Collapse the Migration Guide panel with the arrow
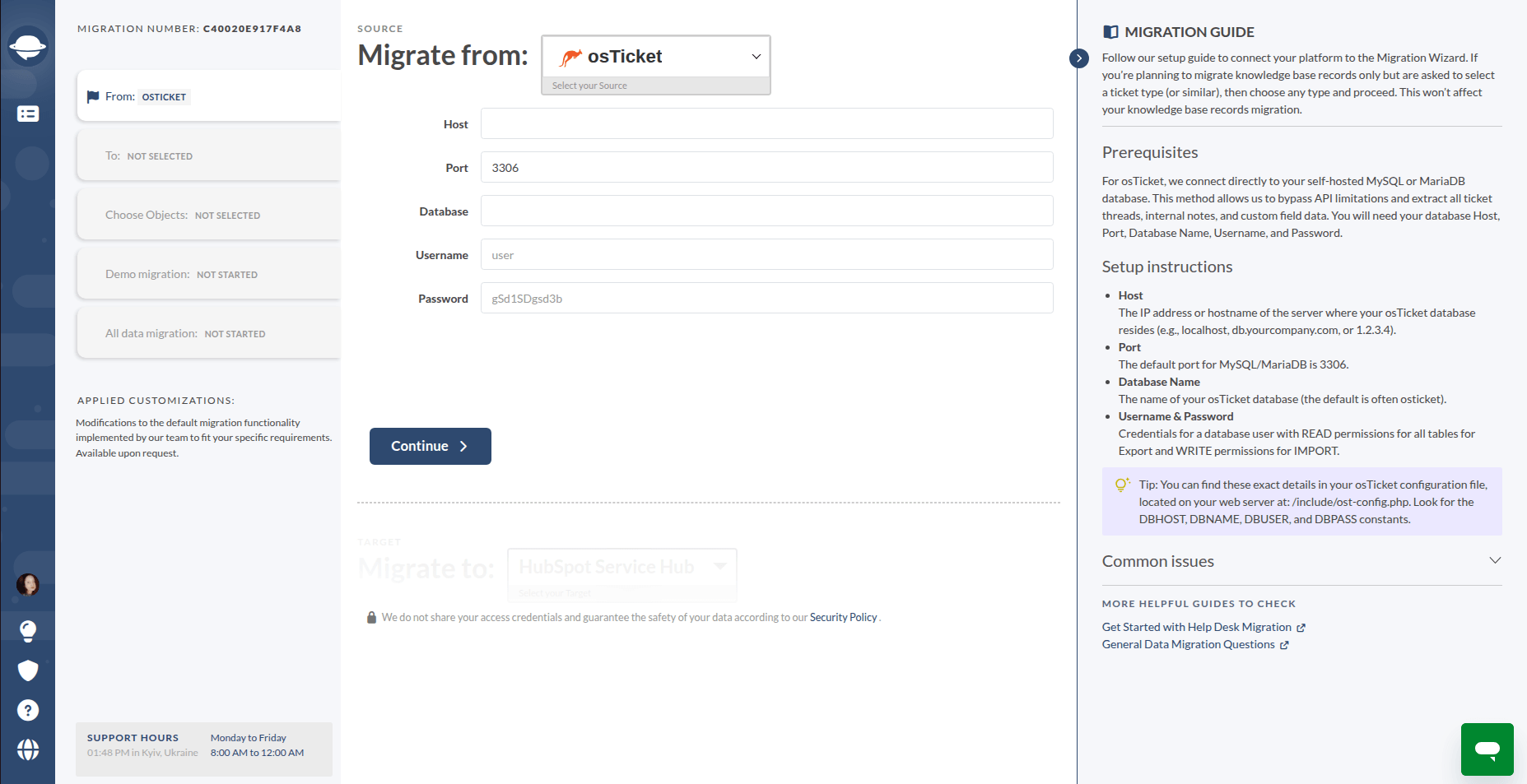Viewport: 1527px width, 784px height. (1079, 58)
